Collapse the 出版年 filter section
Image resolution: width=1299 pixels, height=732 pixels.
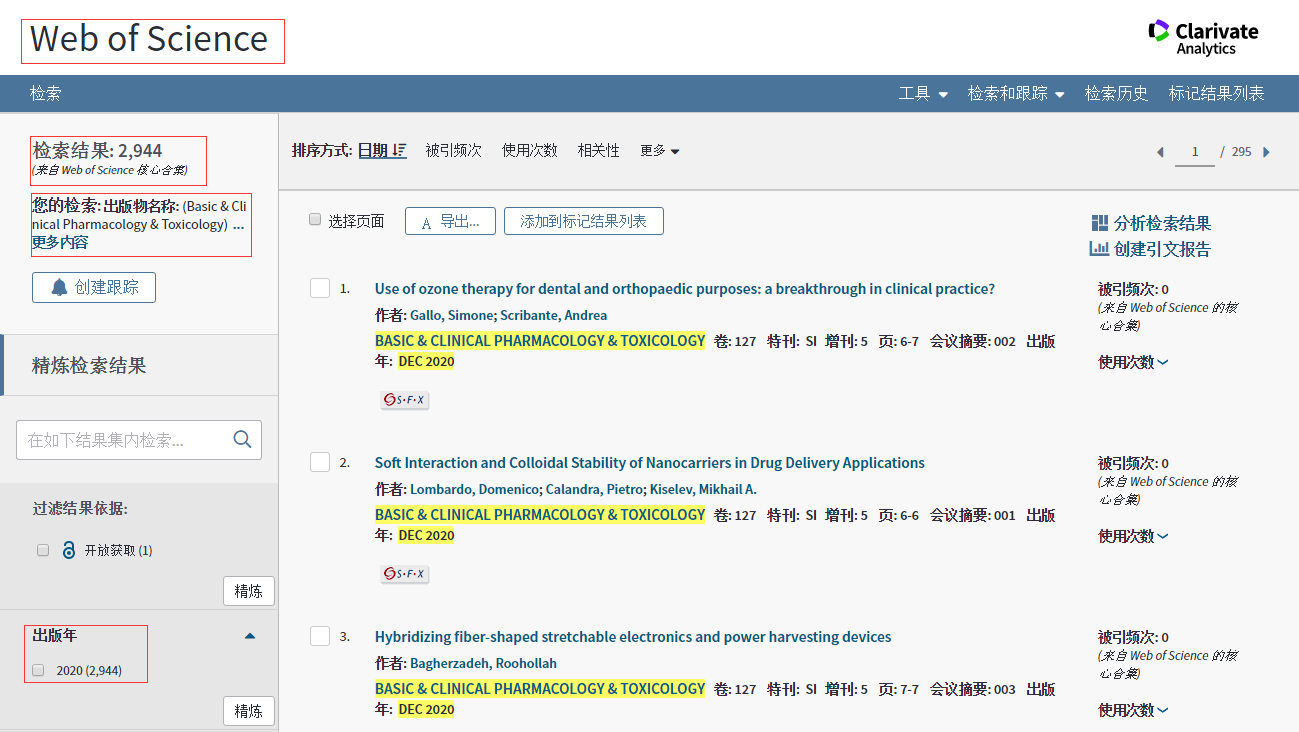250,635
